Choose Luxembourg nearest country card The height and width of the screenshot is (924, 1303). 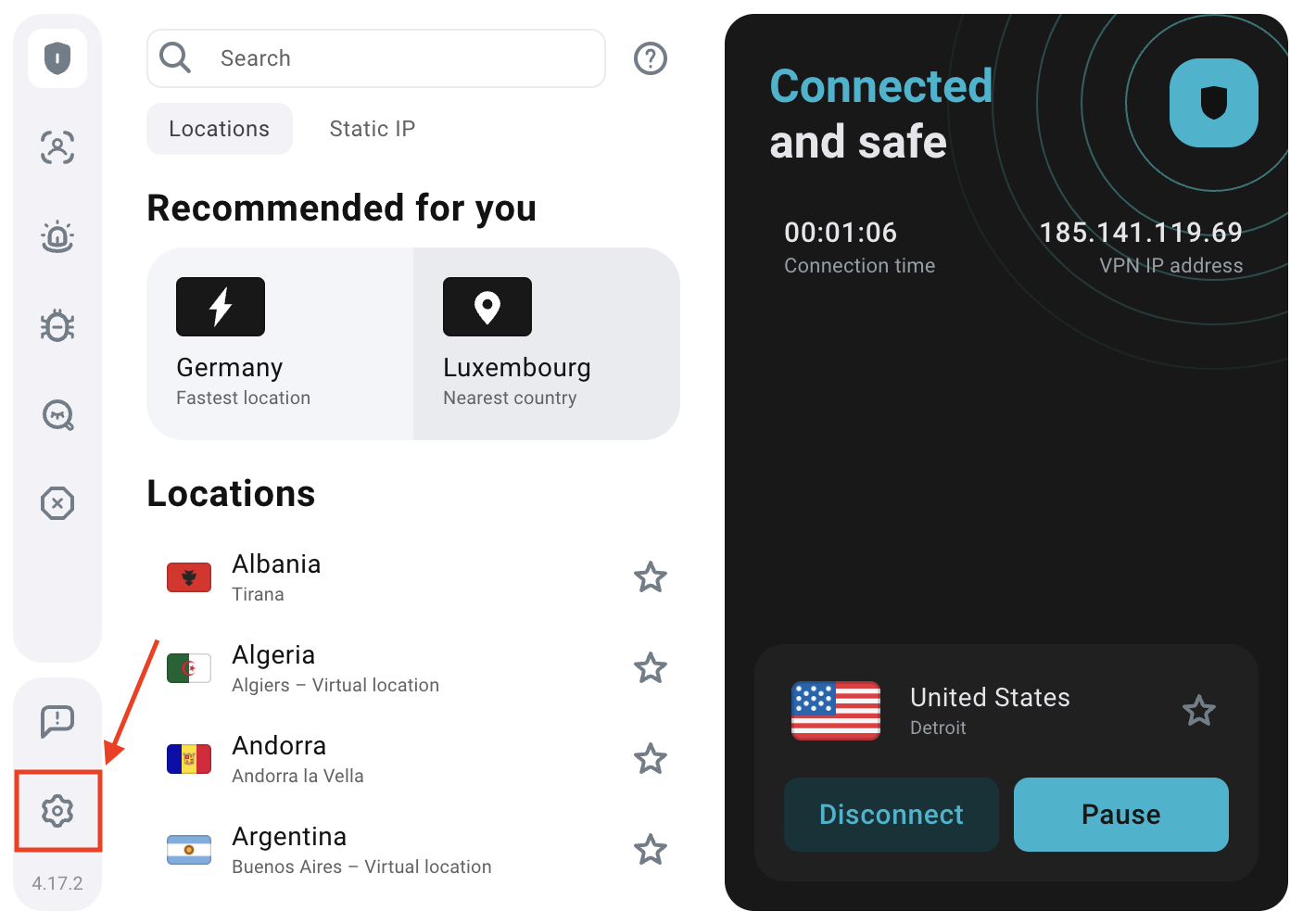[x=547, y=343]
